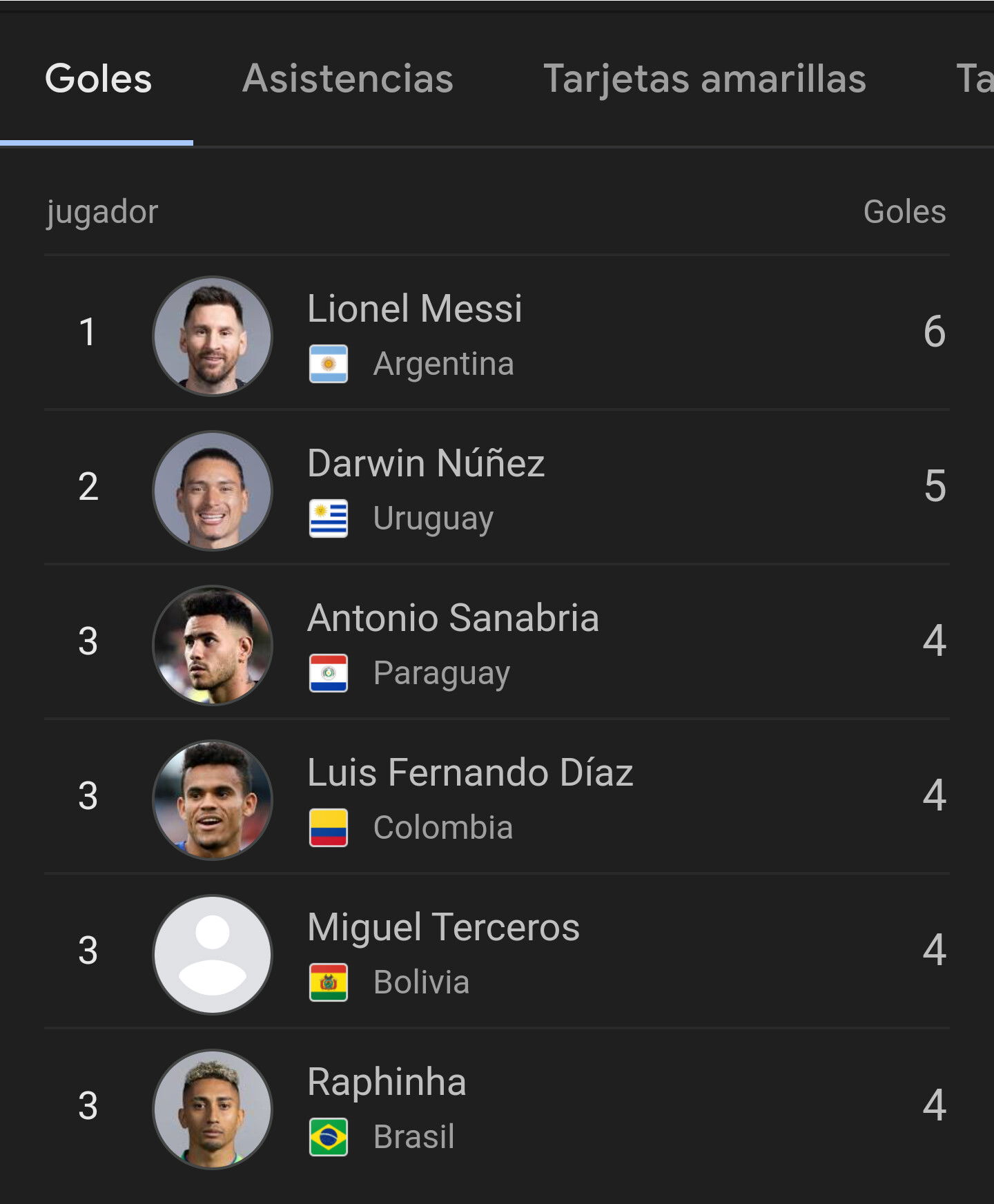Screen dimensions: 994x1204
Task: Tap the Colombia flag icon
Action: (x=329, y=828)
